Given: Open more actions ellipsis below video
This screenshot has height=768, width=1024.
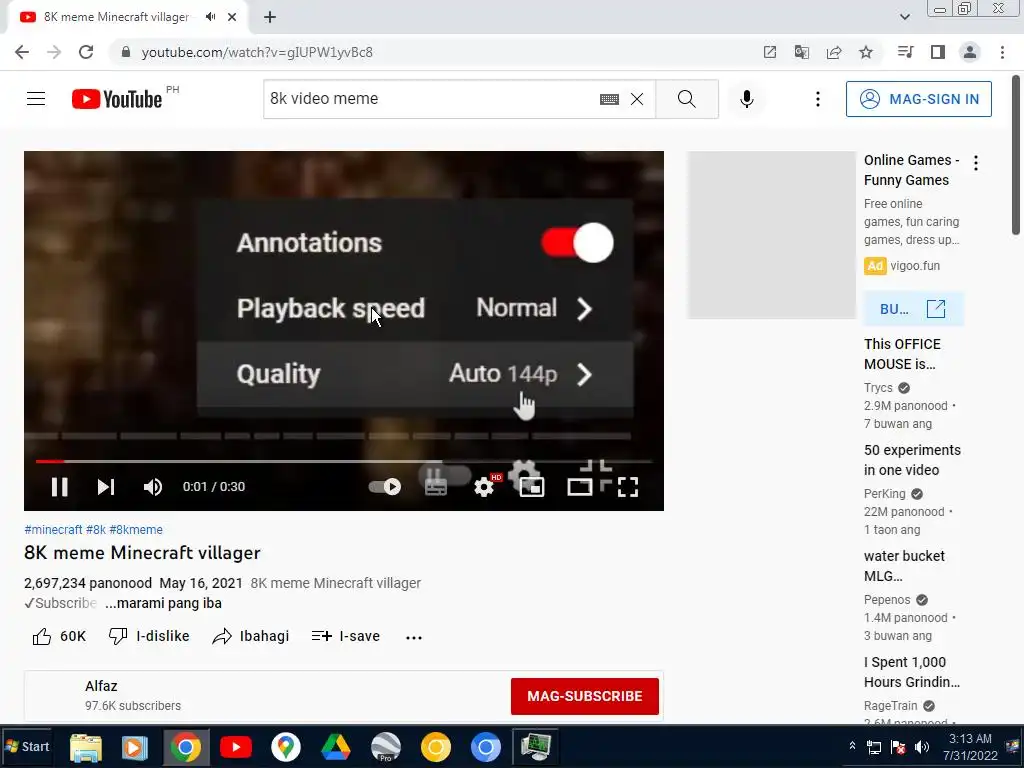Looking at the screenshot, I should [414, 637].
